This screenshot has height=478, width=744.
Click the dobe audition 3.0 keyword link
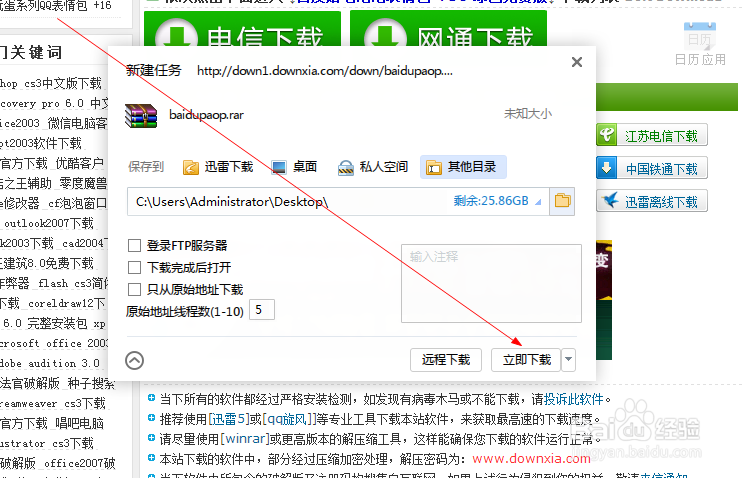tap(50, 363)
